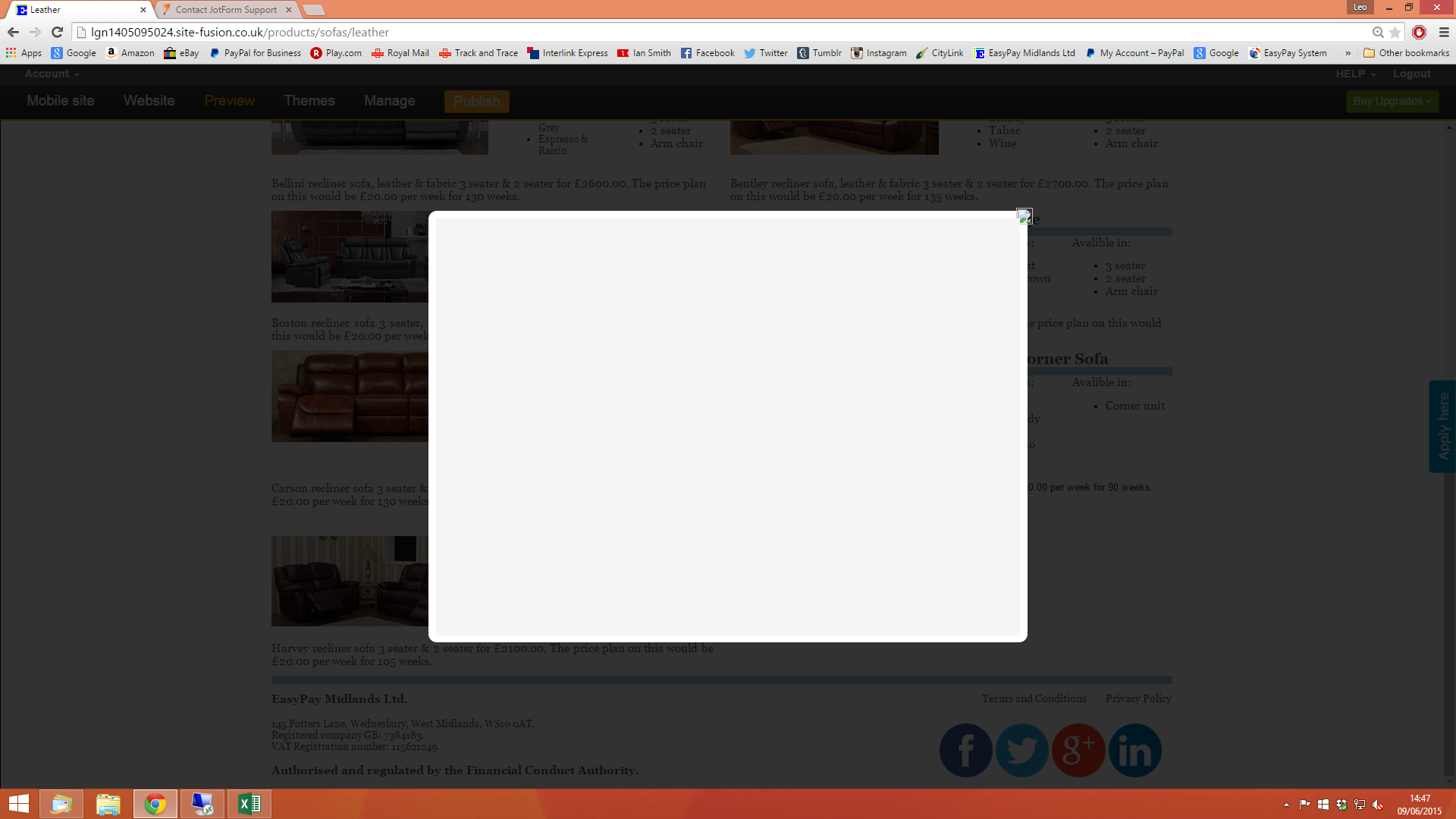Open the Royal Mail bookmark
The width and height of the screenshot is (1456, 819).
point(400,53)
